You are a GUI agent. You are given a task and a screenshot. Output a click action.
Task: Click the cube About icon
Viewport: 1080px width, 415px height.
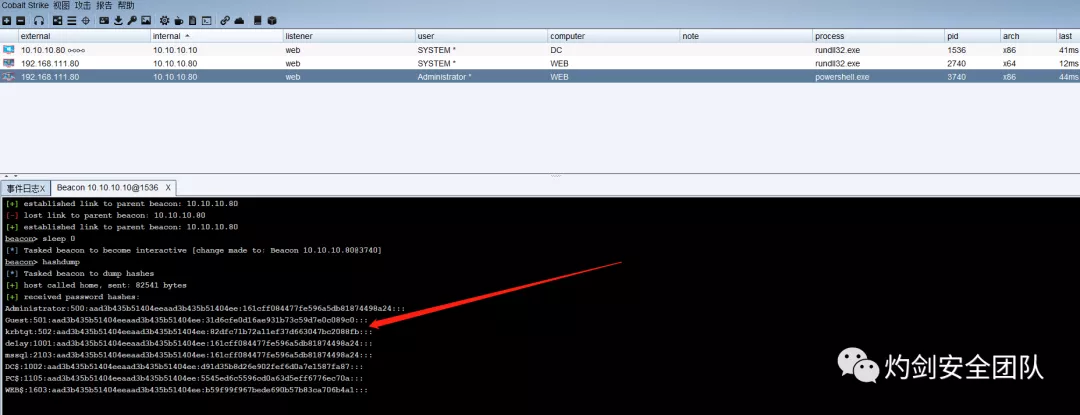tap(271, 21)
